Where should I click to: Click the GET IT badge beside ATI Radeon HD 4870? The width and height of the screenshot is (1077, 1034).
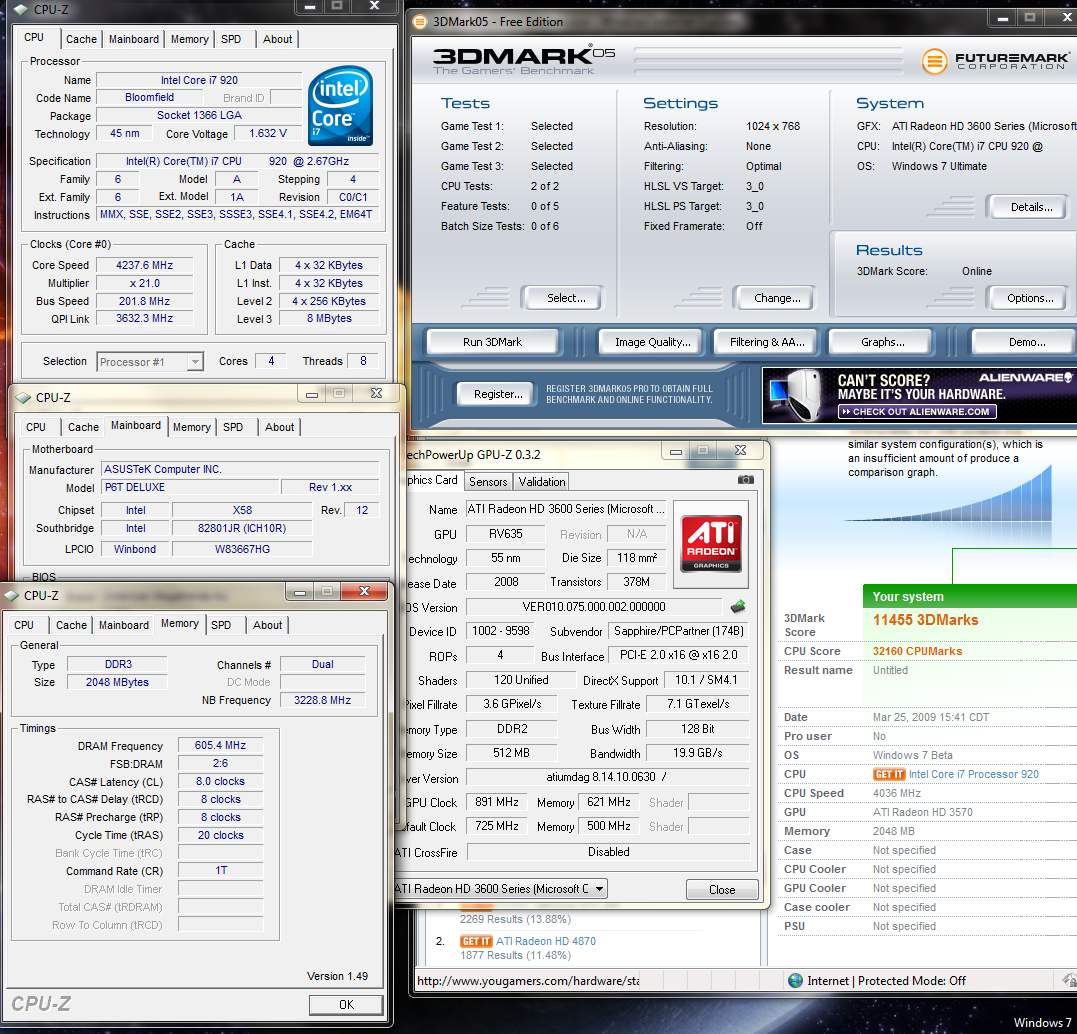[476, 941]
